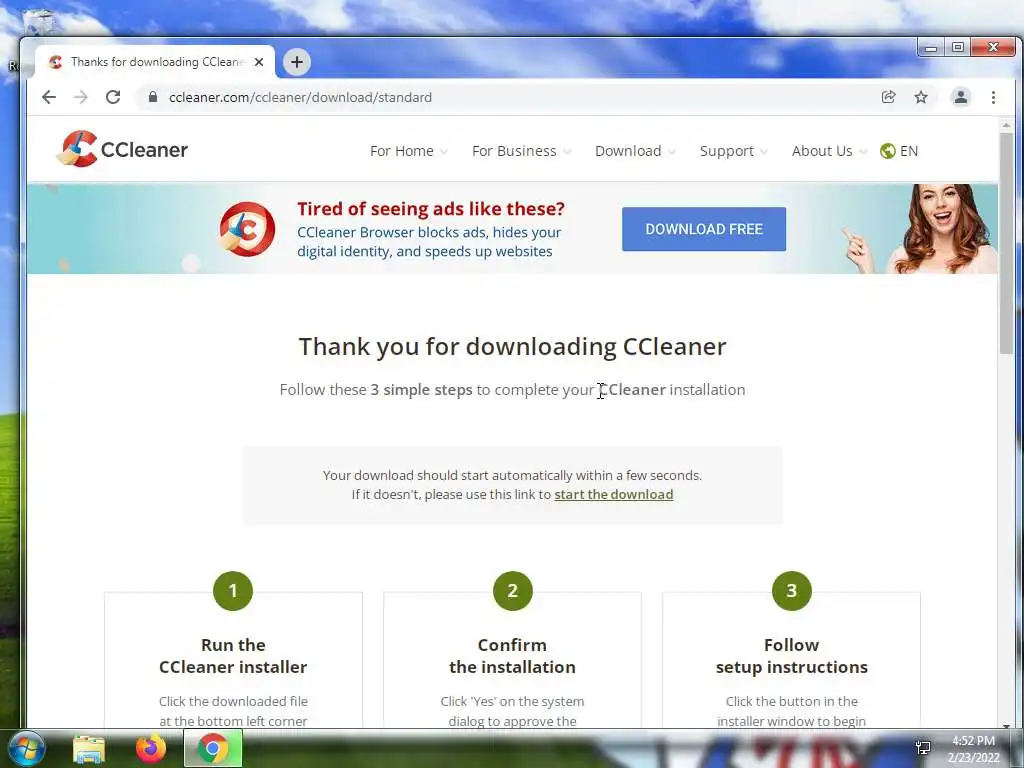This screenshot has height=768, width=1024.
Task: Open File Explorer from the taskbar
Action: (x=89, y=749)
